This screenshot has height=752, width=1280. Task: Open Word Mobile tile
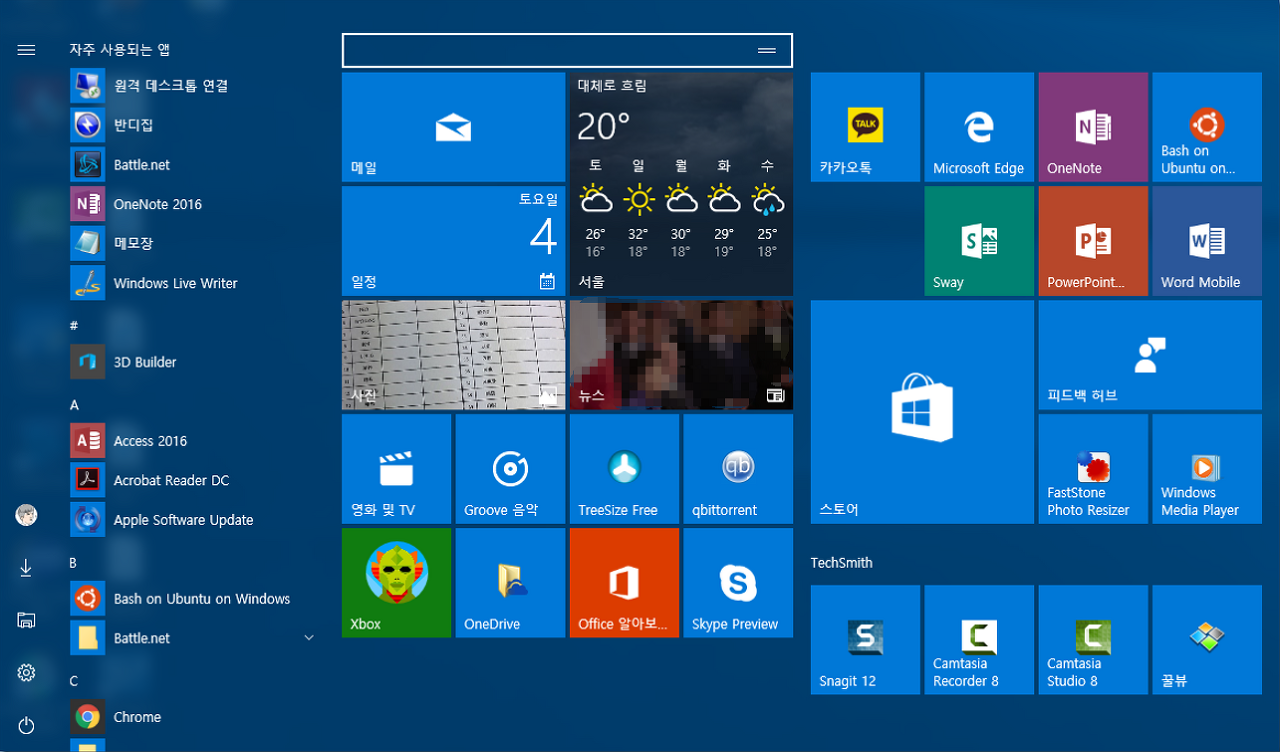tap(1207, 241)
